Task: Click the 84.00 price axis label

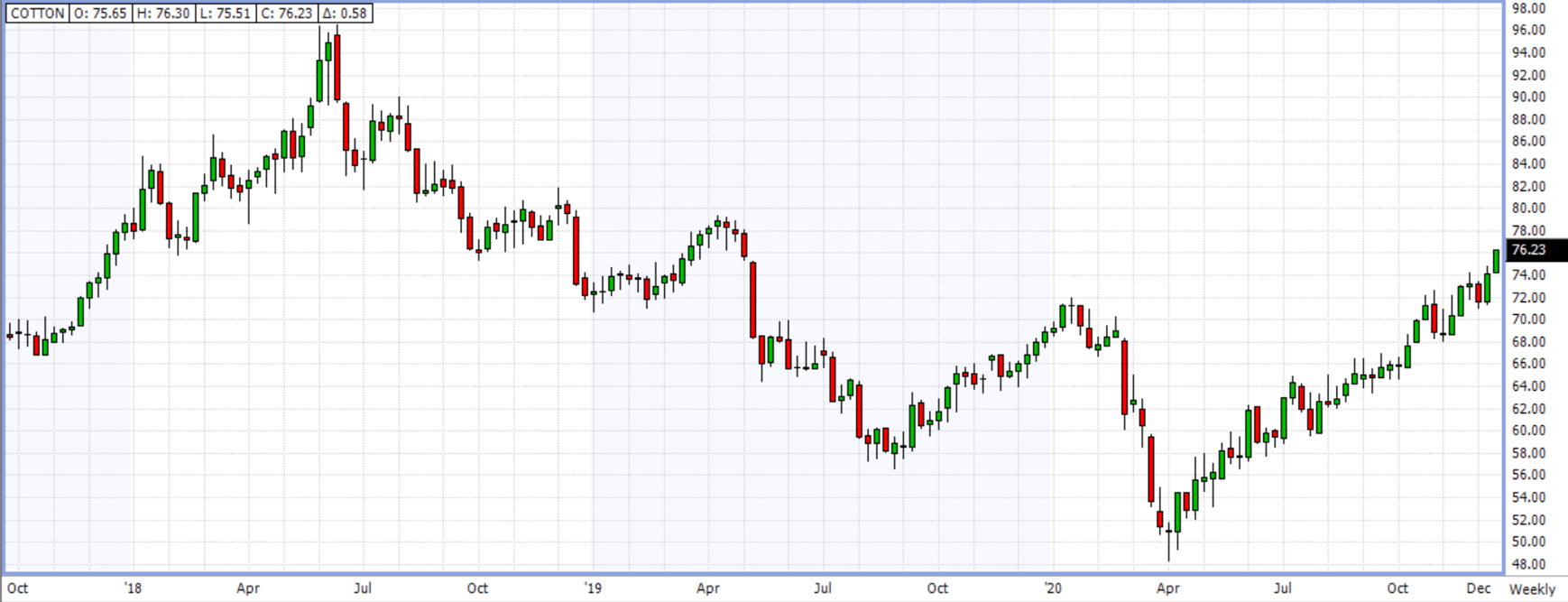Action: pos(1528,163)
